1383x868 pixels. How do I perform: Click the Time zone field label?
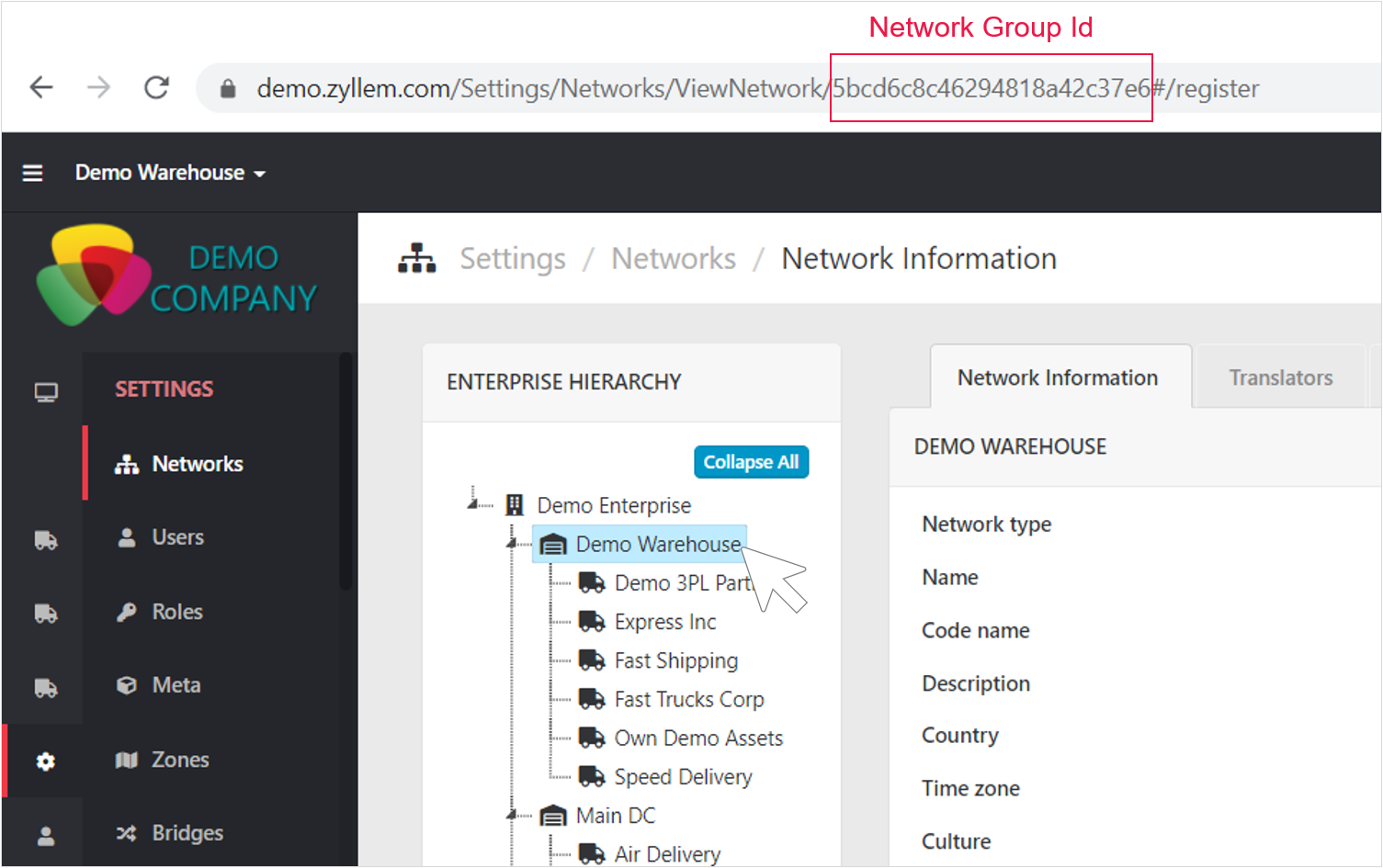[971, 789]
